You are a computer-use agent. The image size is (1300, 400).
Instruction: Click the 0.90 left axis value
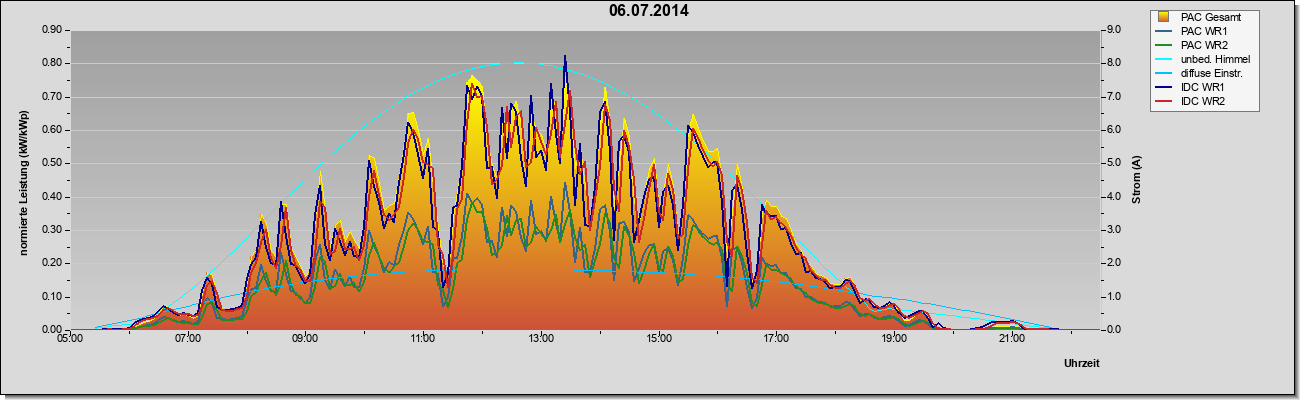pyautogui.click(x=51, y=30)
